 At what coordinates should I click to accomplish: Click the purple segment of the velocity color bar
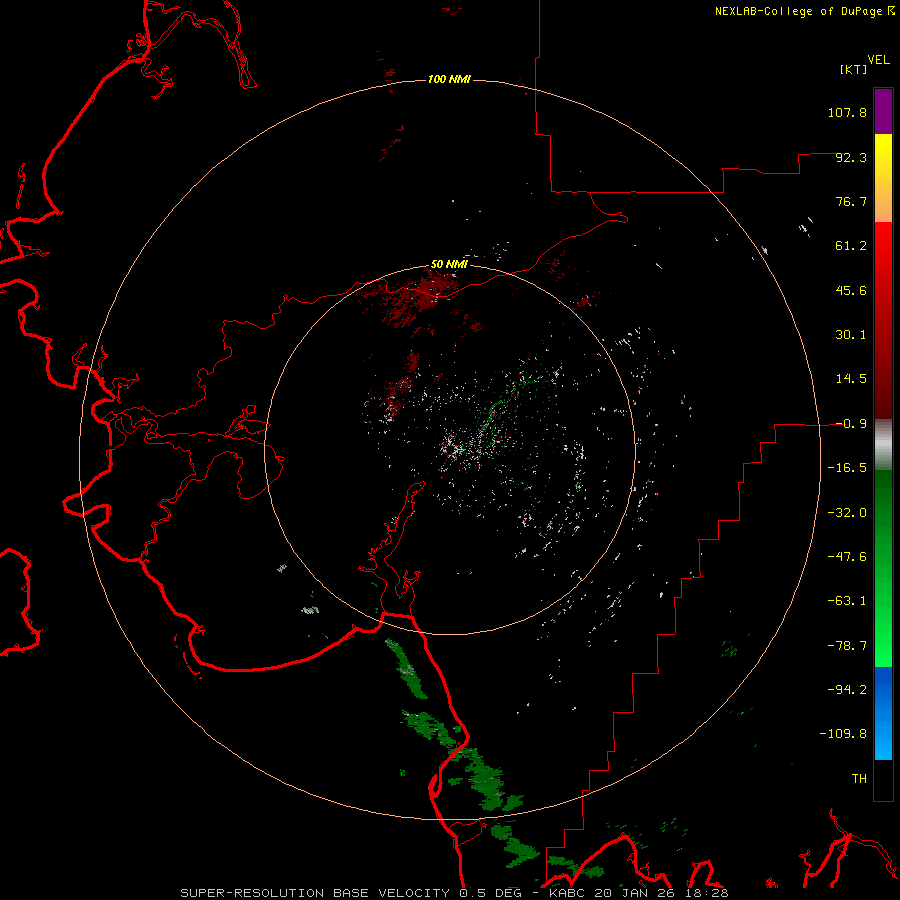pos(883,111)
